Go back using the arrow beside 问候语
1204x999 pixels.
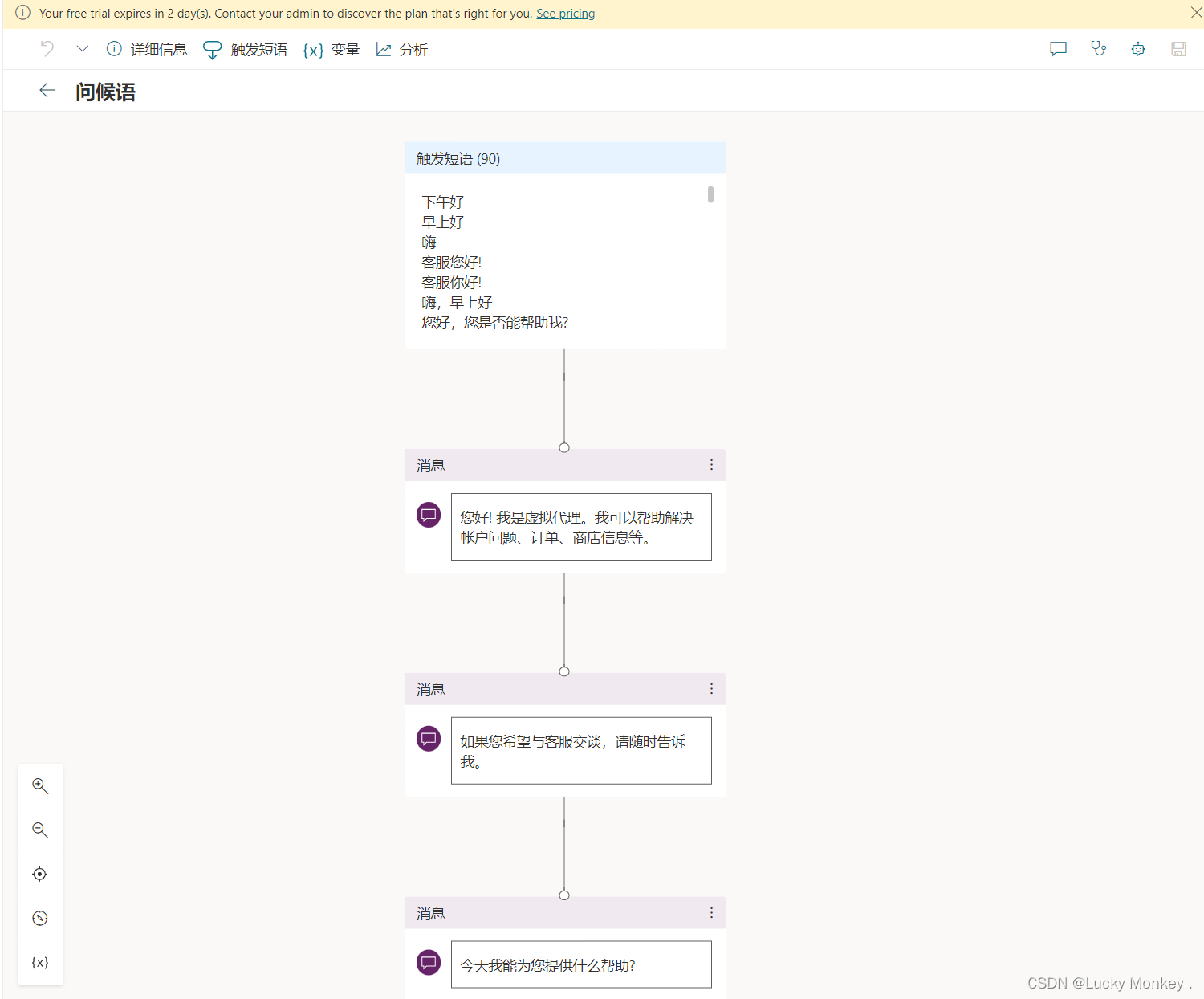(x=47, y=91)
